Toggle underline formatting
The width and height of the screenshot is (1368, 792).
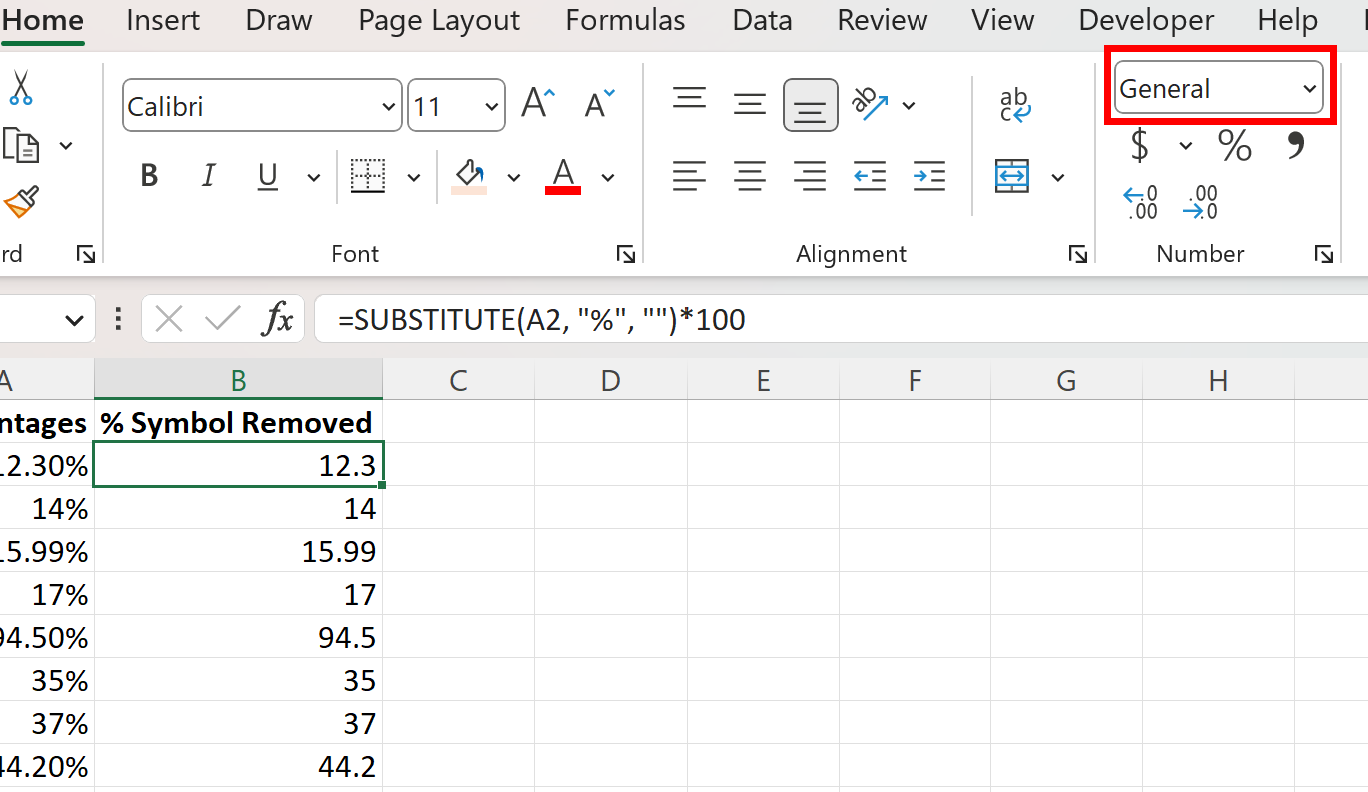(266, 175)
